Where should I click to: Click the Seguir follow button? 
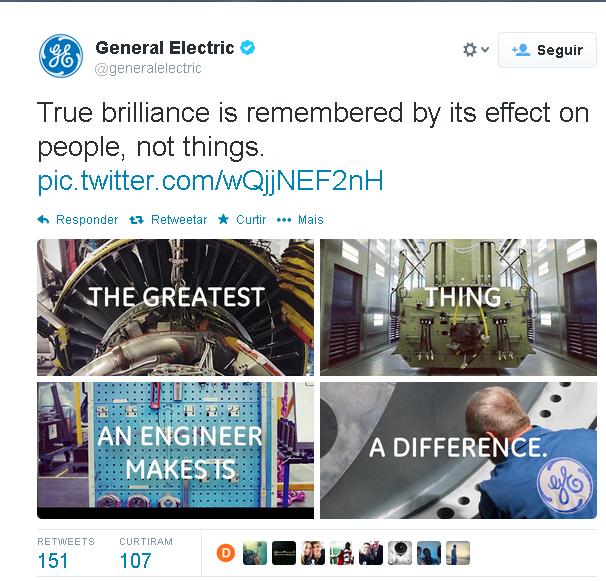(547, 50)
